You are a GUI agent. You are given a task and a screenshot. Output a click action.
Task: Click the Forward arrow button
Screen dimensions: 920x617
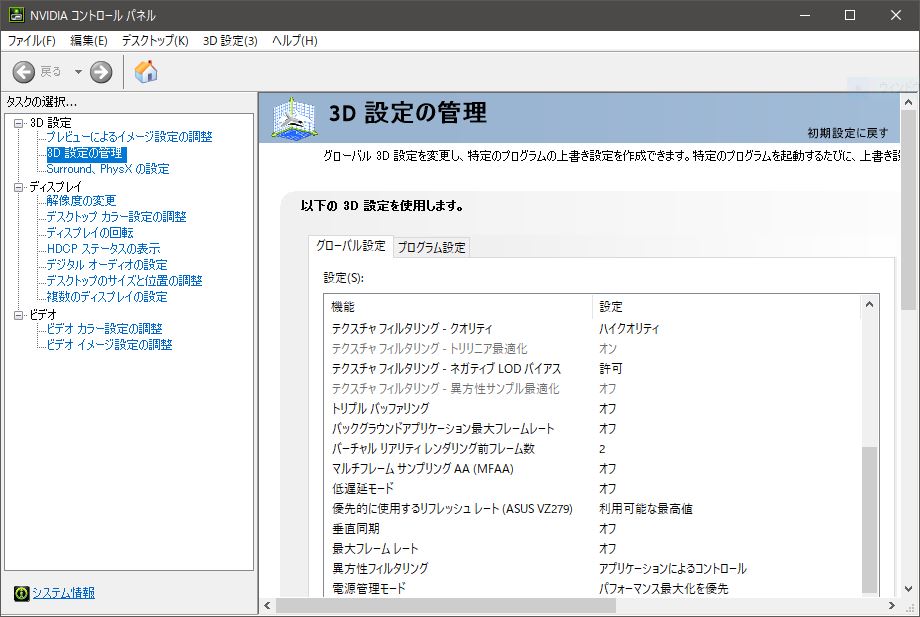click(x=101, y=72)
